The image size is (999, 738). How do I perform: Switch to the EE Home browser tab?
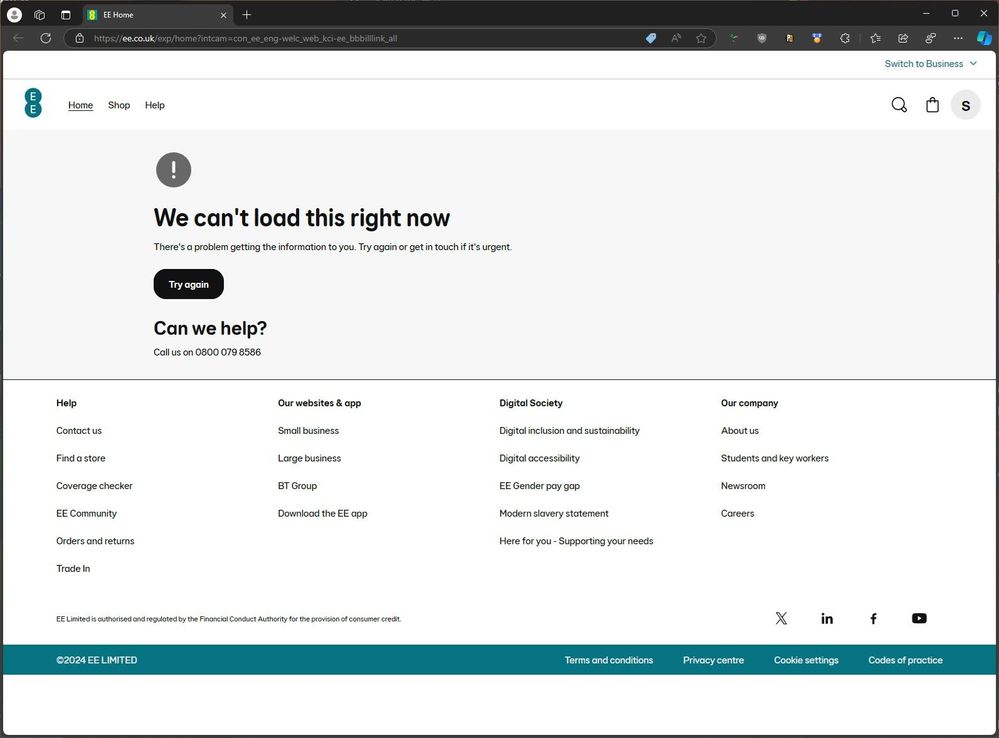[x=157, y=15]
